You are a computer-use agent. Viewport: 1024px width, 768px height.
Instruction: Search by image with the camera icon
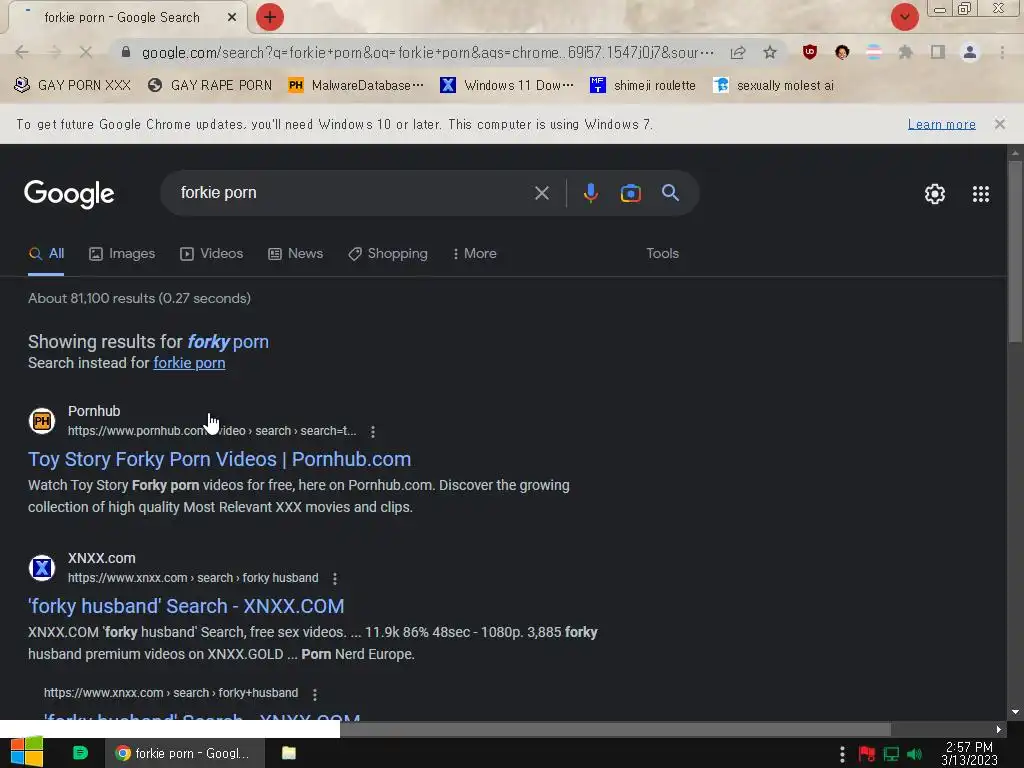click(x=630, y=193)
